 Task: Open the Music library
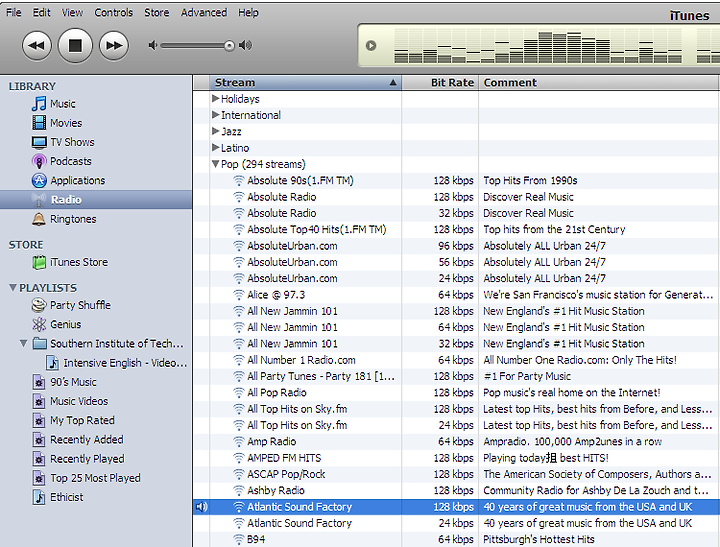(x=62, y=104)
